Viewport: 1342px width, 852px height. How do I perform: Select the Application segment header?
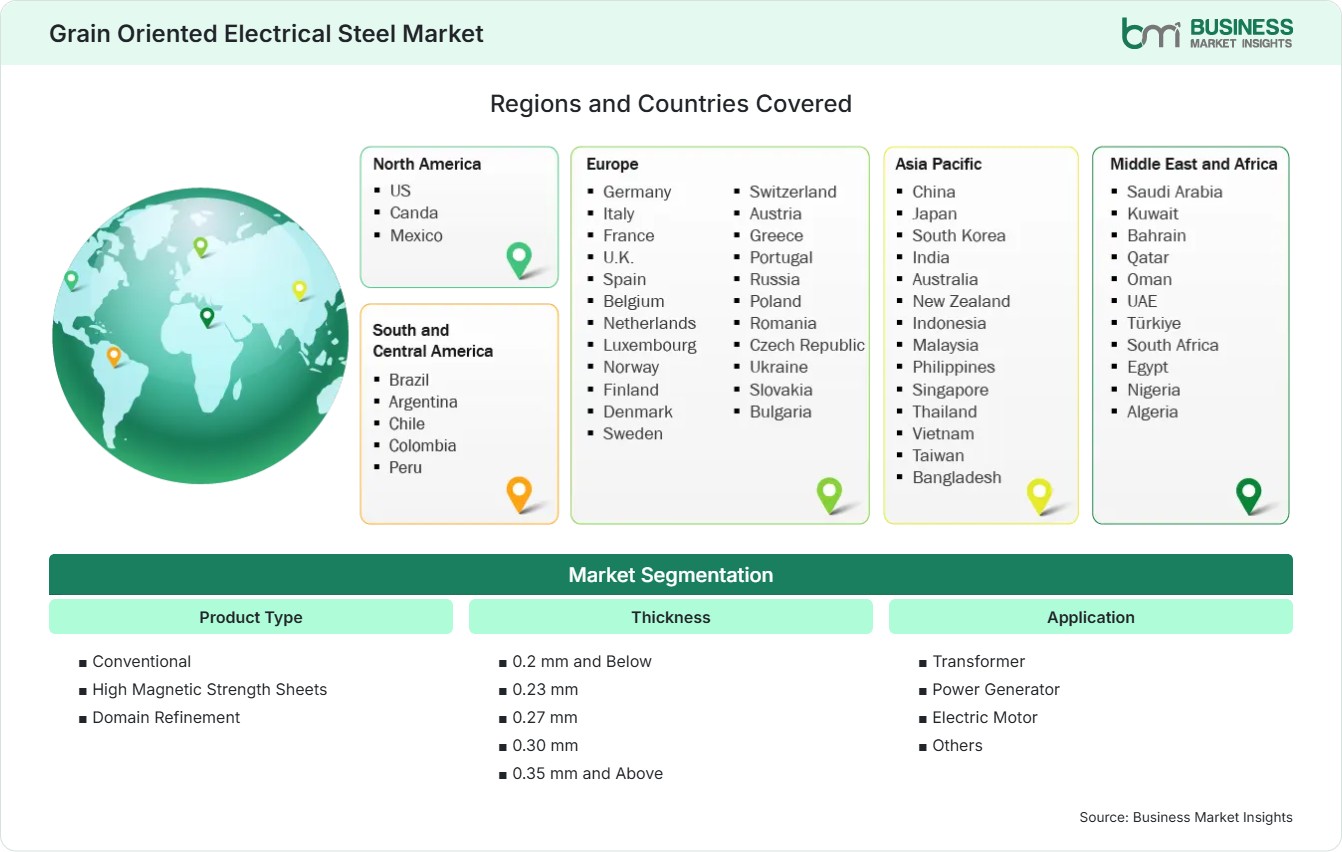1091,617
